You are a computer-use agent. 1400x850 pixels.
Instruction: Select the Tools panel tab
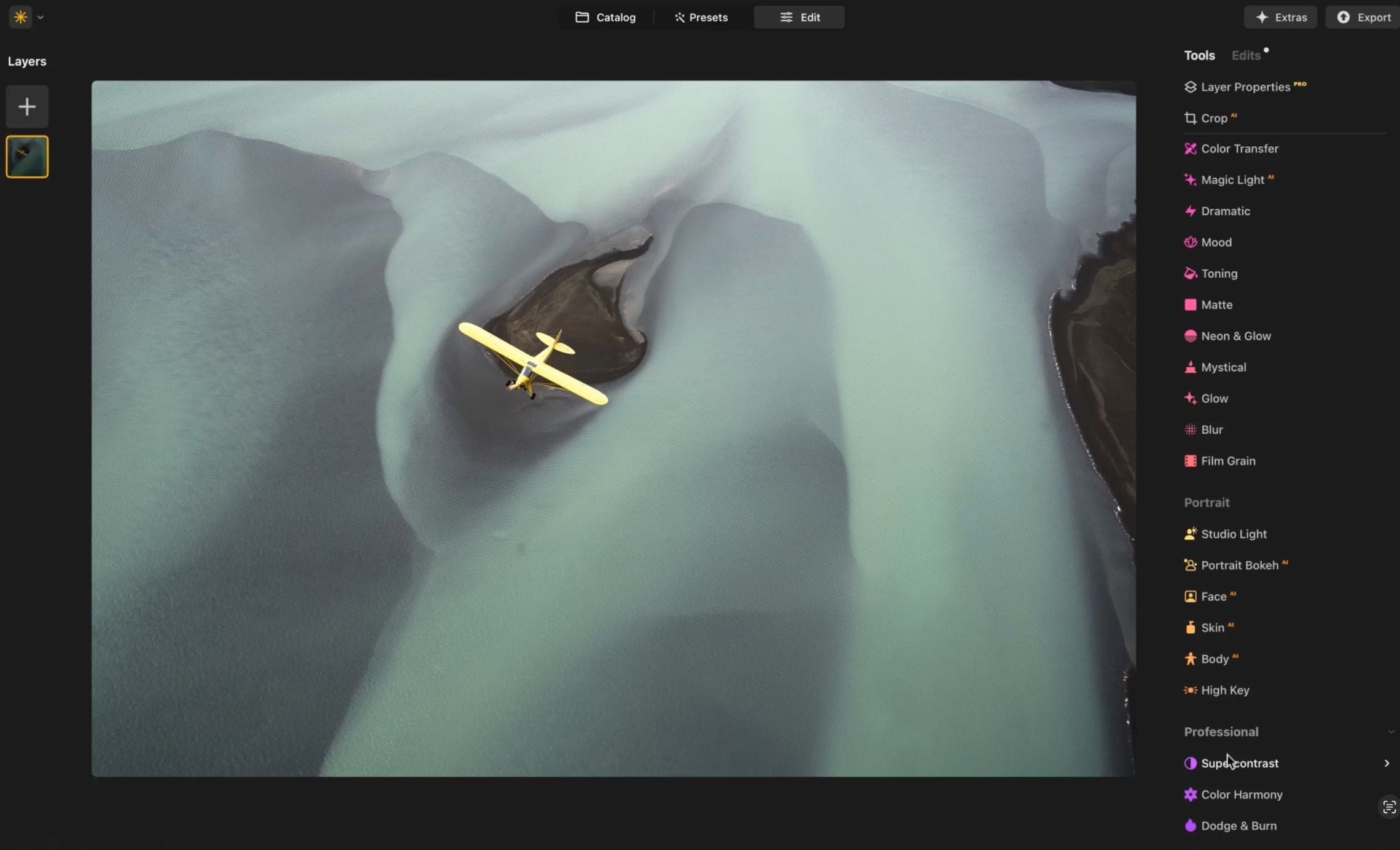(x=1199, y=55)
